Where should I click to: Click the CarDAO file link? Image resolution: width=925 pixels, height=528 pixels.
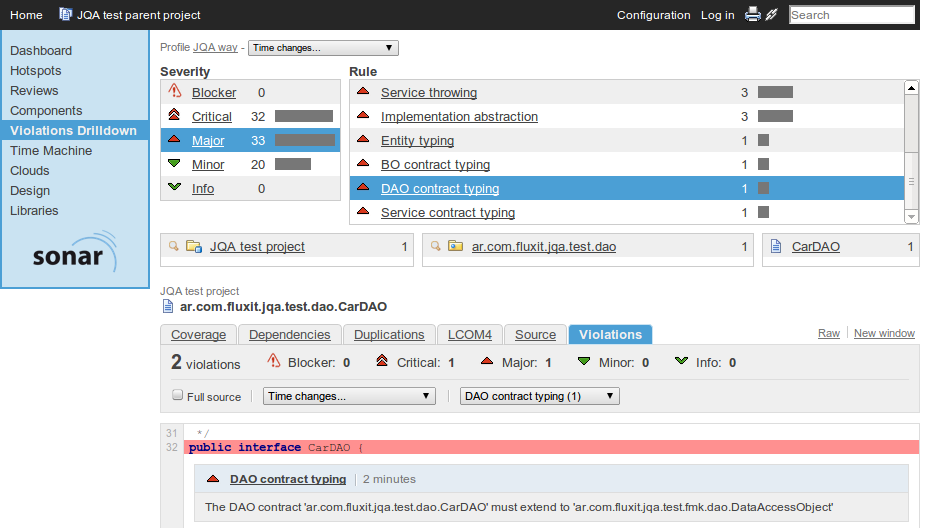tap(816, 247)
